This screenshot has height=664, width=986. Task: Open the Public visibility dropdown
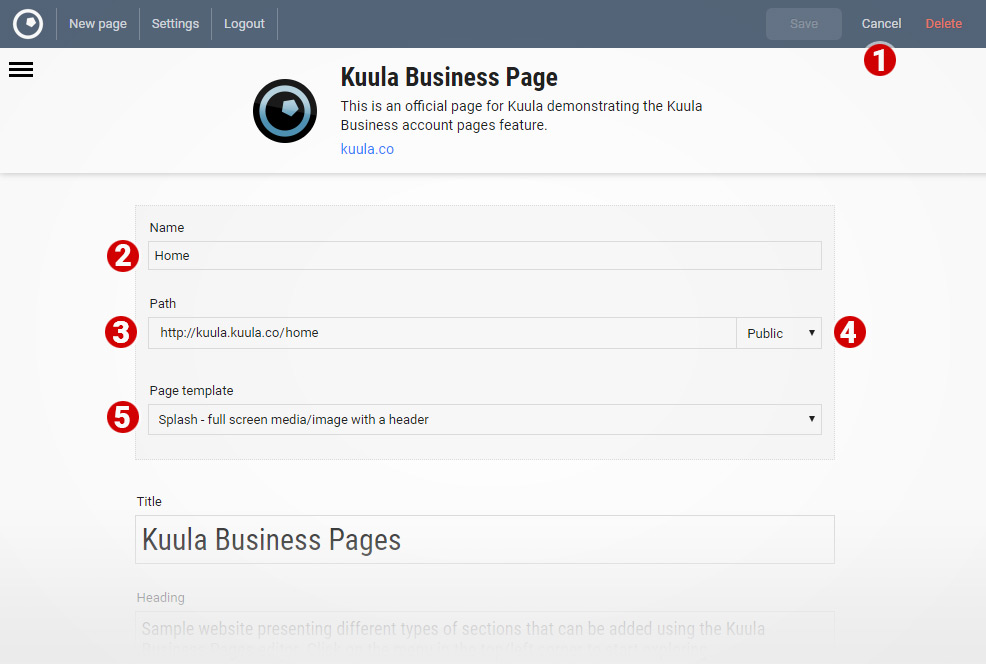point(779,333)
